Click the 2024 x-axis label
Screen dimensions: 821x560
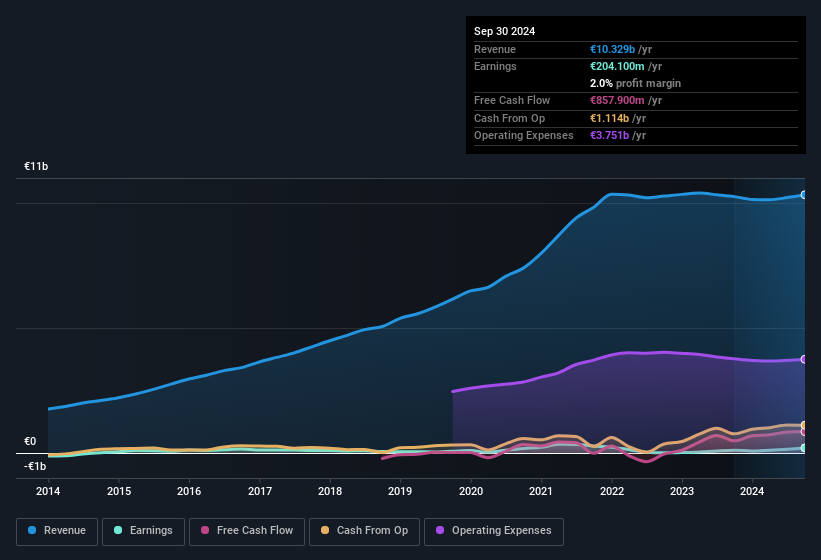click(752, 491)
